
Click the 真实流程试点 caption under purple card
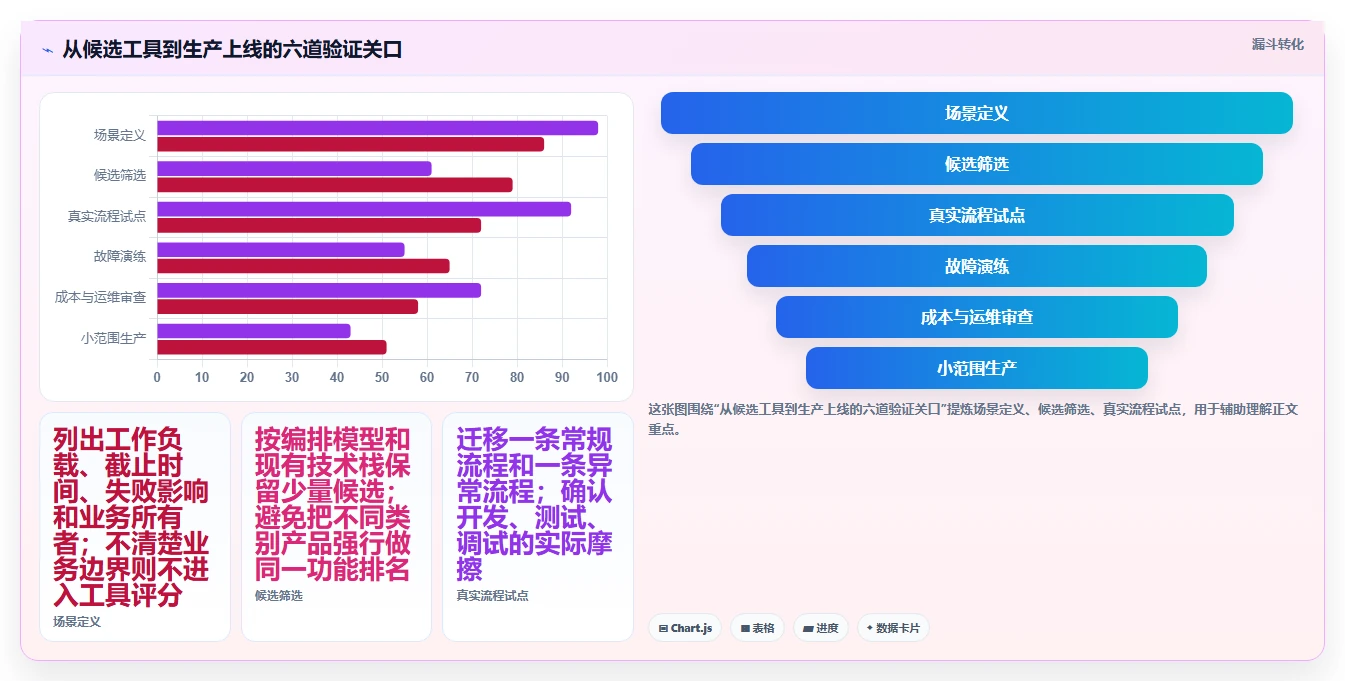click(492, 596)
